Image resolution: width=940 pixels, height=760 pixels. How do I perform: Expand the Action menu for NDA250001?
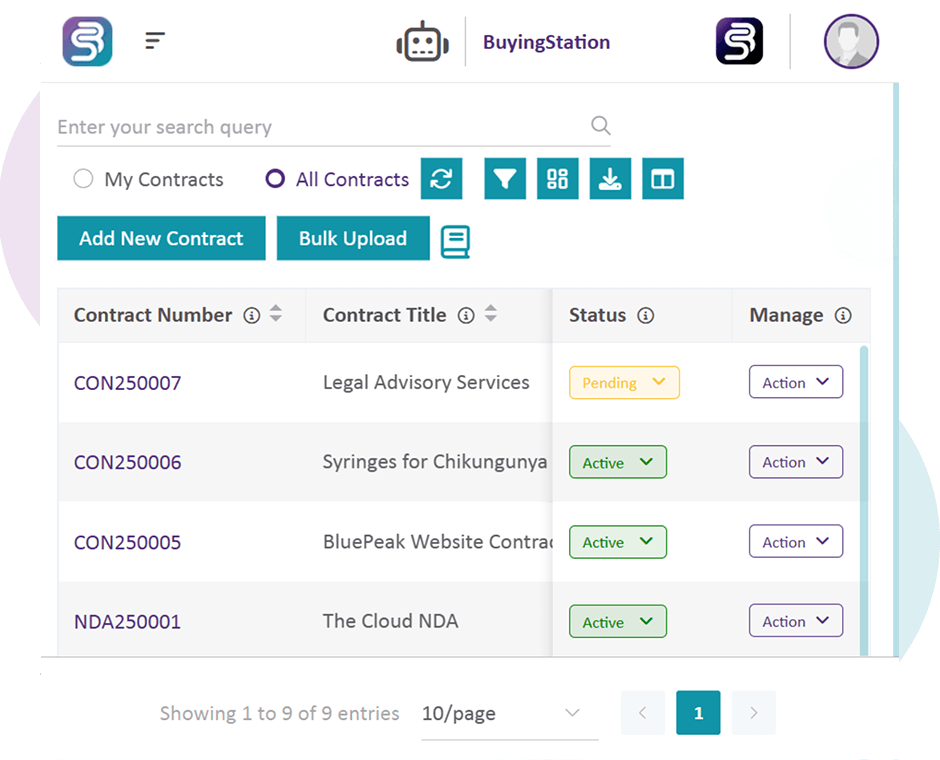(x=796, y=621)
